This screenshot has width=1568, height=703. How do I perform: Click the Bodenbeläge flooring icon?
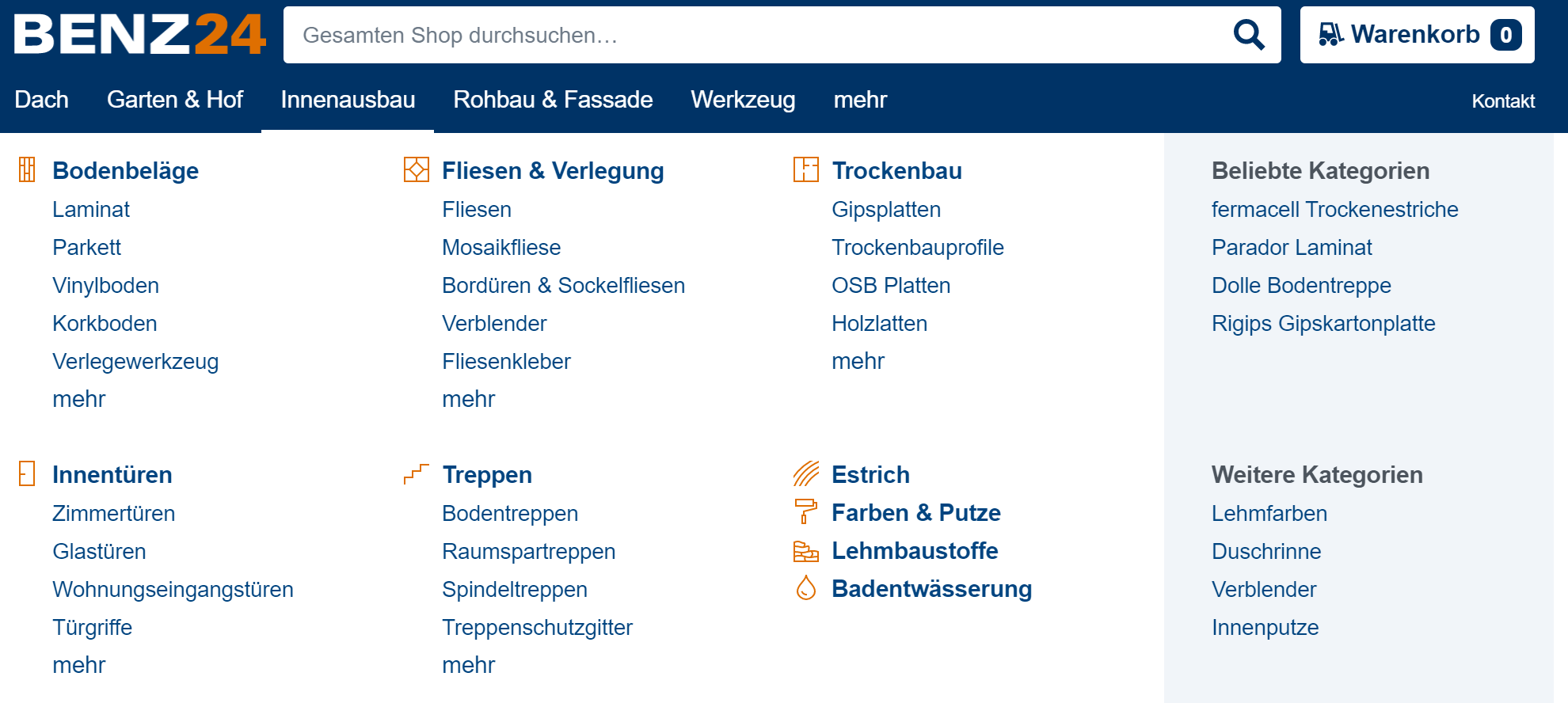[27, 169]
